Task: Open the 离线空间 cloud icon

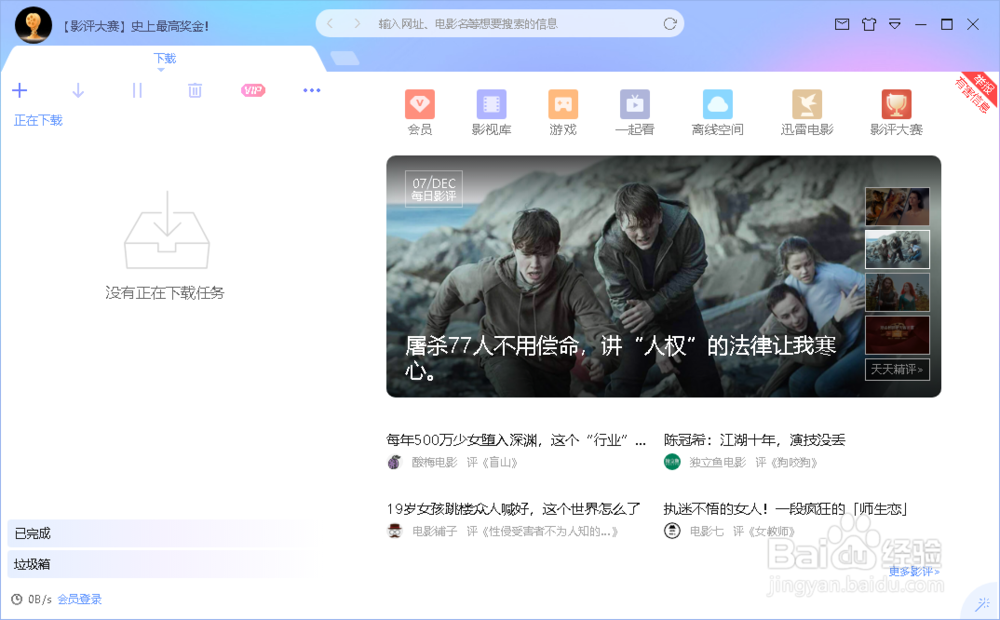Action: (717, 104)
